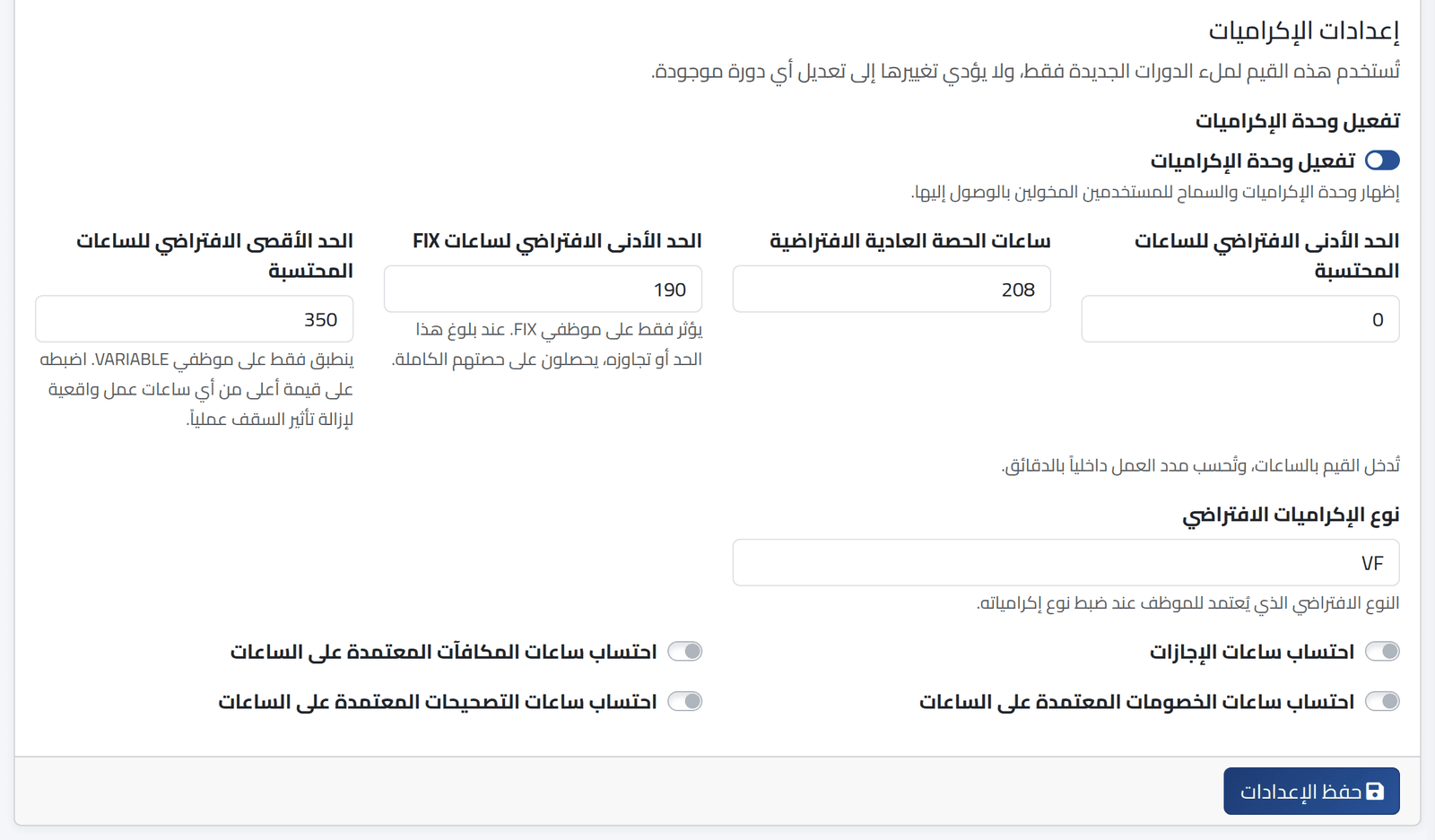Click help text mentioning VARIABLE employees
Viewport: 1435px width, 840px height.
(x=196, y=389)
